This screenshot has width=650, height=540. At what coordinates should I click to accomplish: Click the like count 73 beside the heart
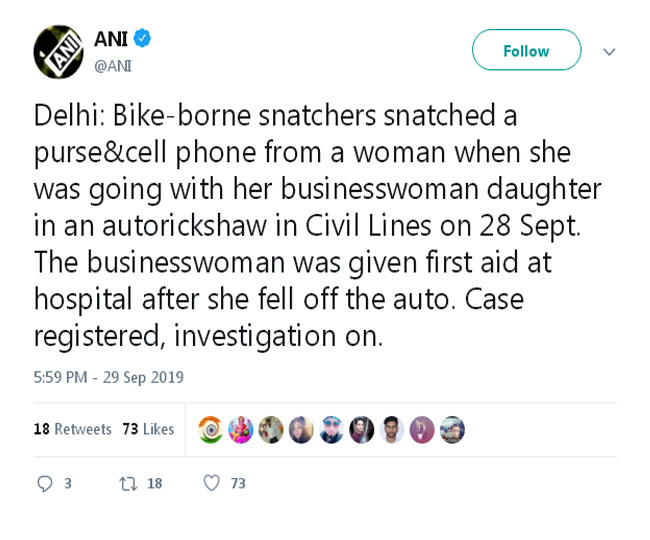coord(238,484)
